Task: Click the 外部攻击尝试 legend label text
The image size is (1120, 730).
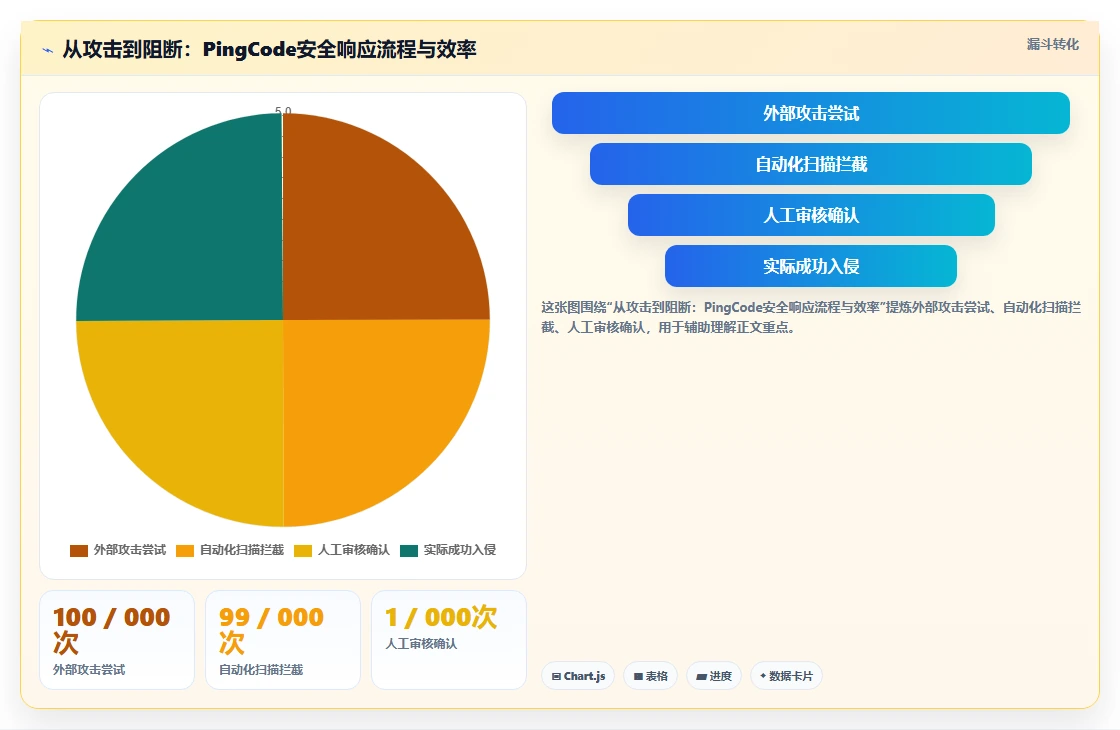Action: click(x=129, y=550)
